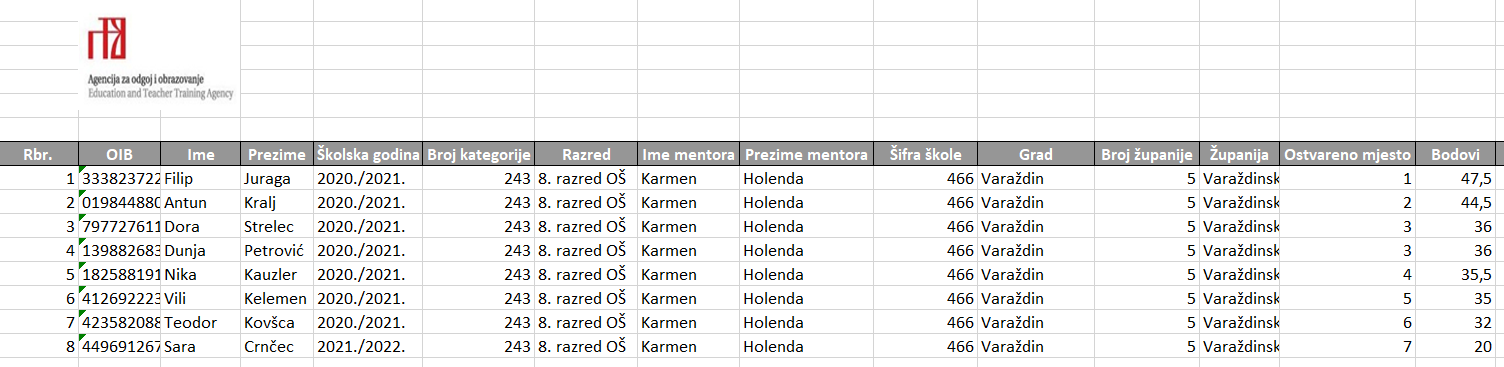Screen dimensions: 1504x367
Task: Click the Ime mentora header cell
Action: (x=688, y=155)
